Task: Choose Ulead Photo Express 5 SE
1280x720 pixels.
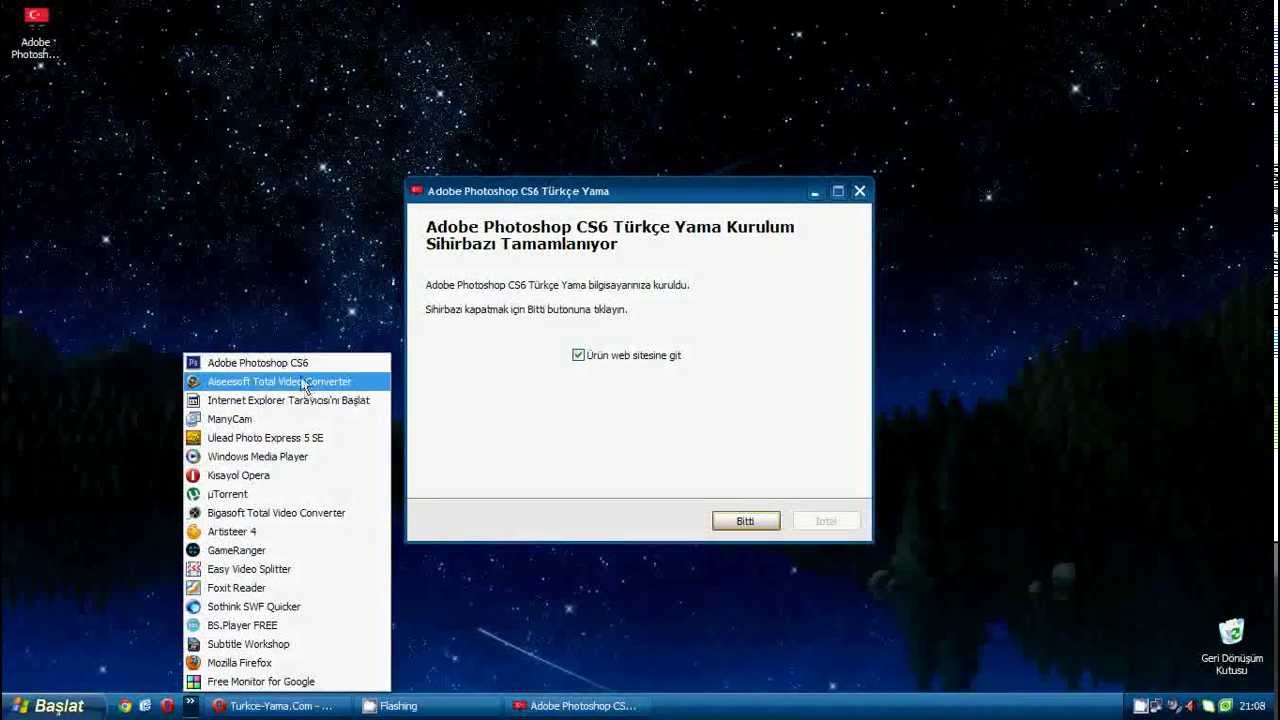Action: [x=287, y=438]
